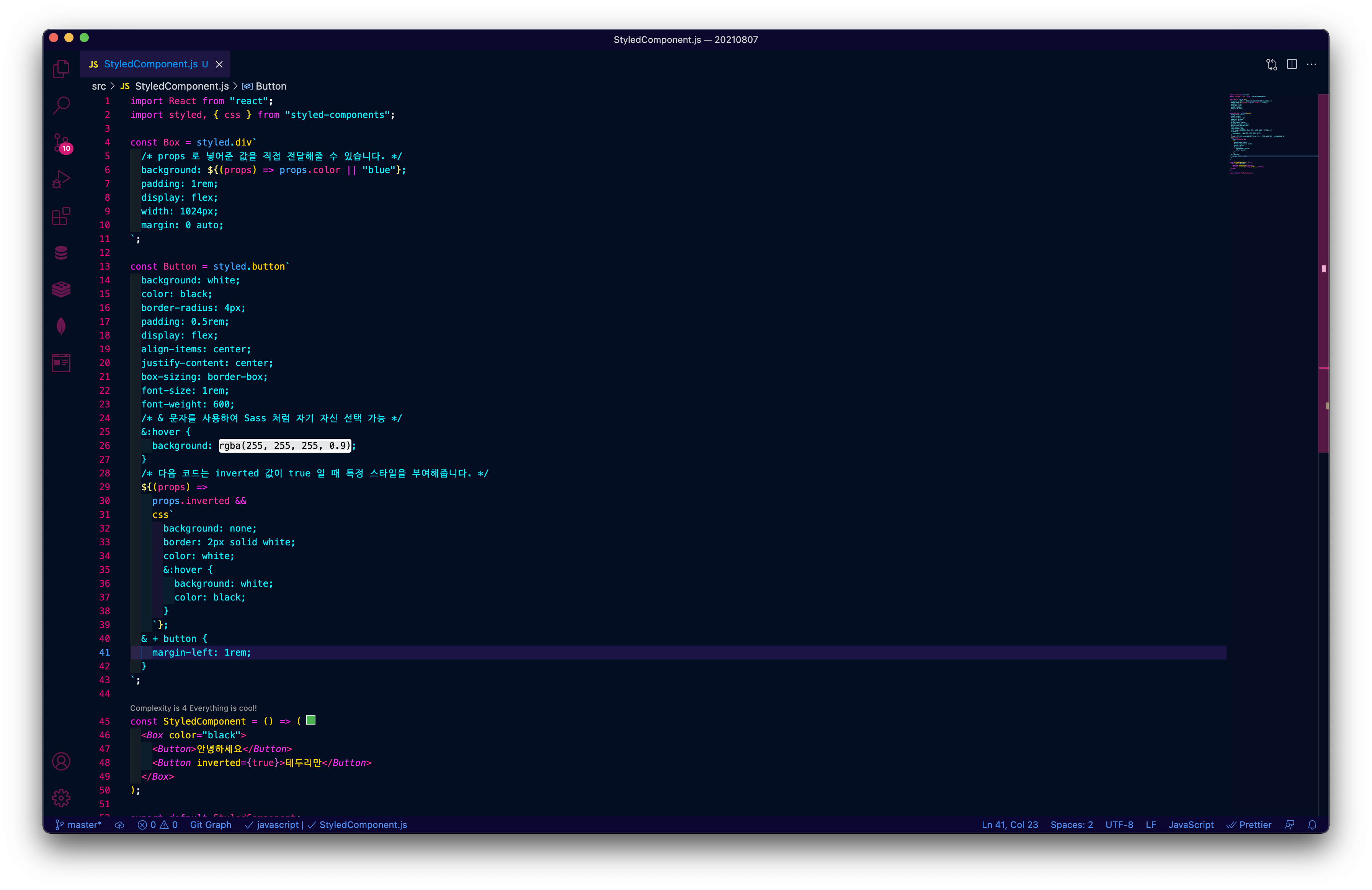Close the StyledComponent.js tab
This screenshot has width=1372, height=890.
pos(219,64)
